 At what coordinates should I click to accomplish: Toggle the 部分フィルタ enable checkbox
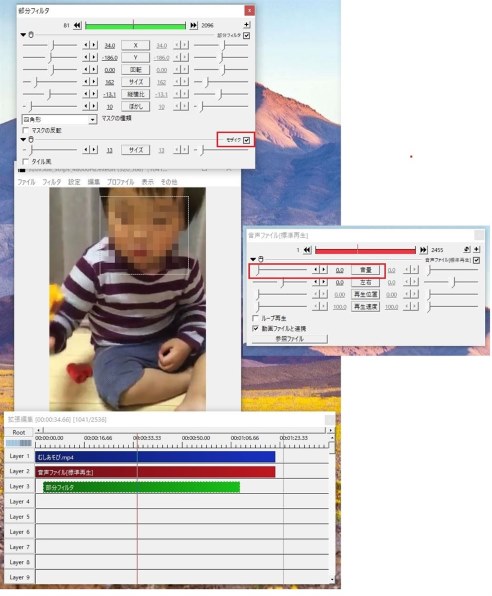247,35
